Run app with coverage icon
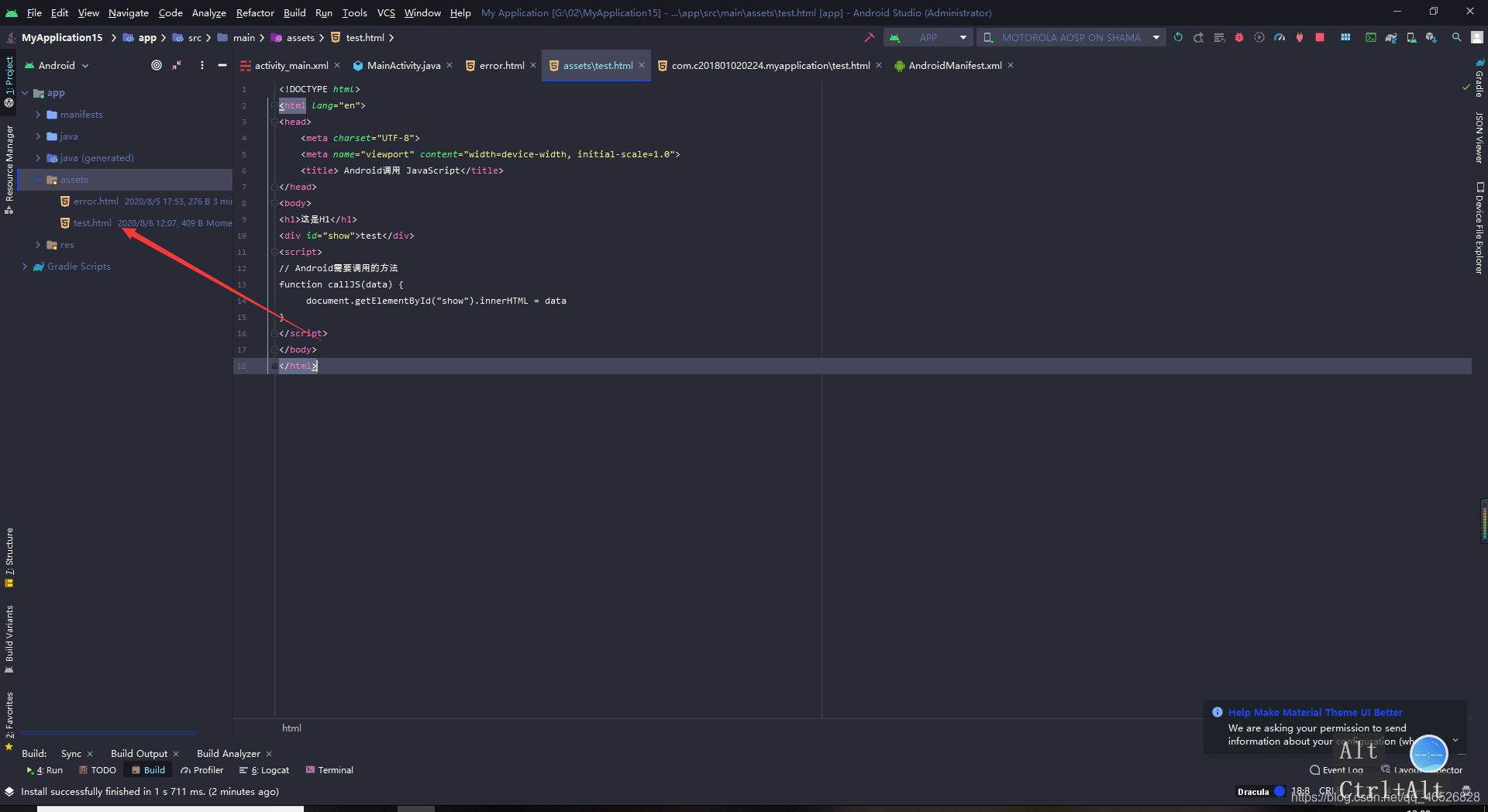 point(1259,37)
